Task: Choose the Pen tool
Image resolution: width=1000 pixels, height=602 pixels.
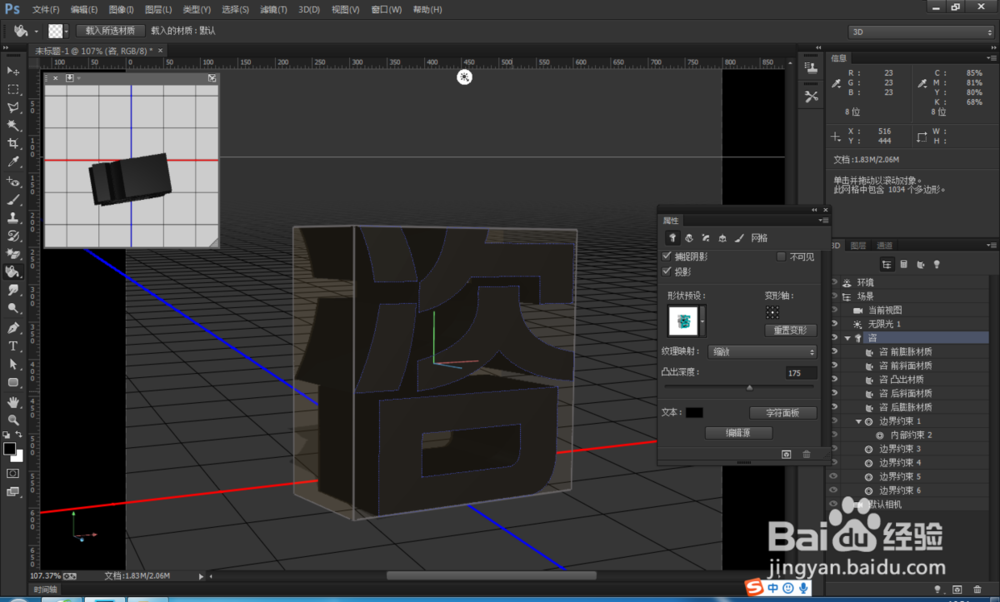Action: coord(13,328)
